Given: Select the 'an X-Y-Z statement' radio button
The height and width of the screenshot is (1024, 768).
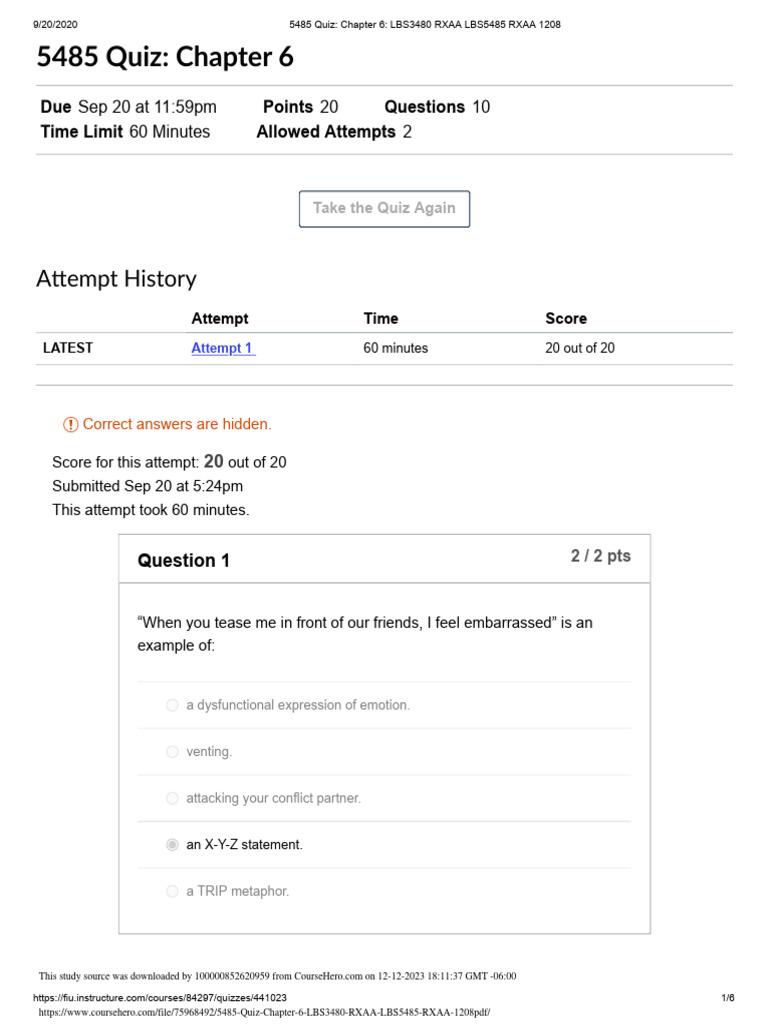Looking at the screenshot, I should tap(172, 845).
